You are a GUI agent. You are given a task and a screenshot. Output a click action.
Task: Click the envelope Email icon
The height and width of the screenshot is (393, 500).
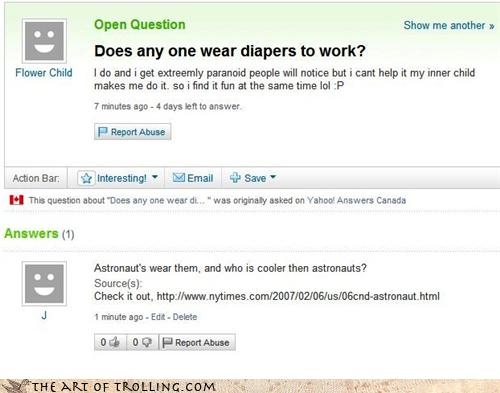179,178
